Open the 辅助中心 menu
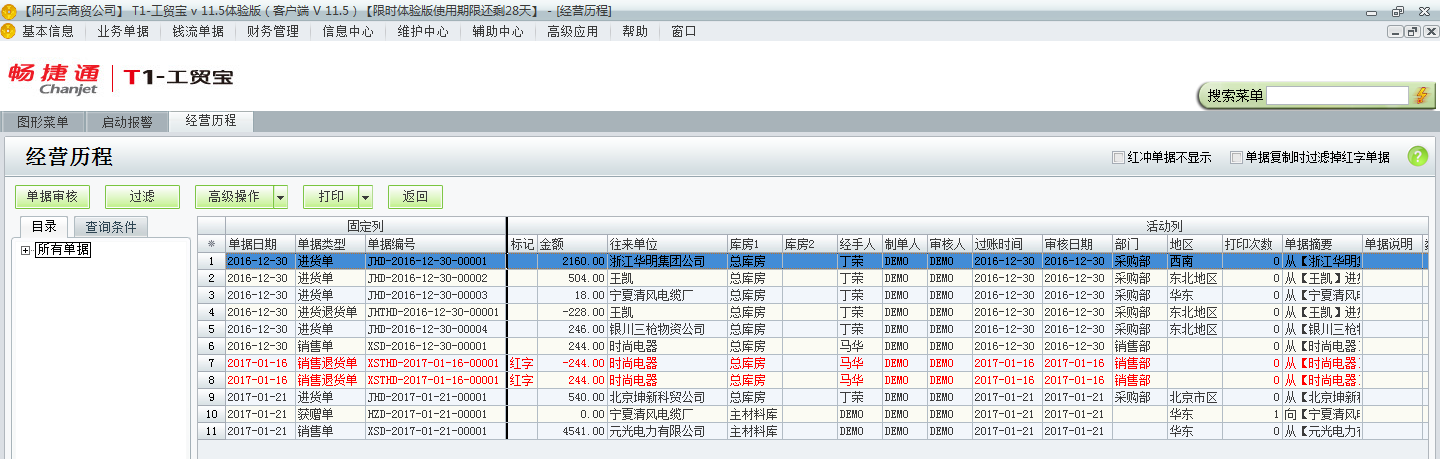 [498, 31]
